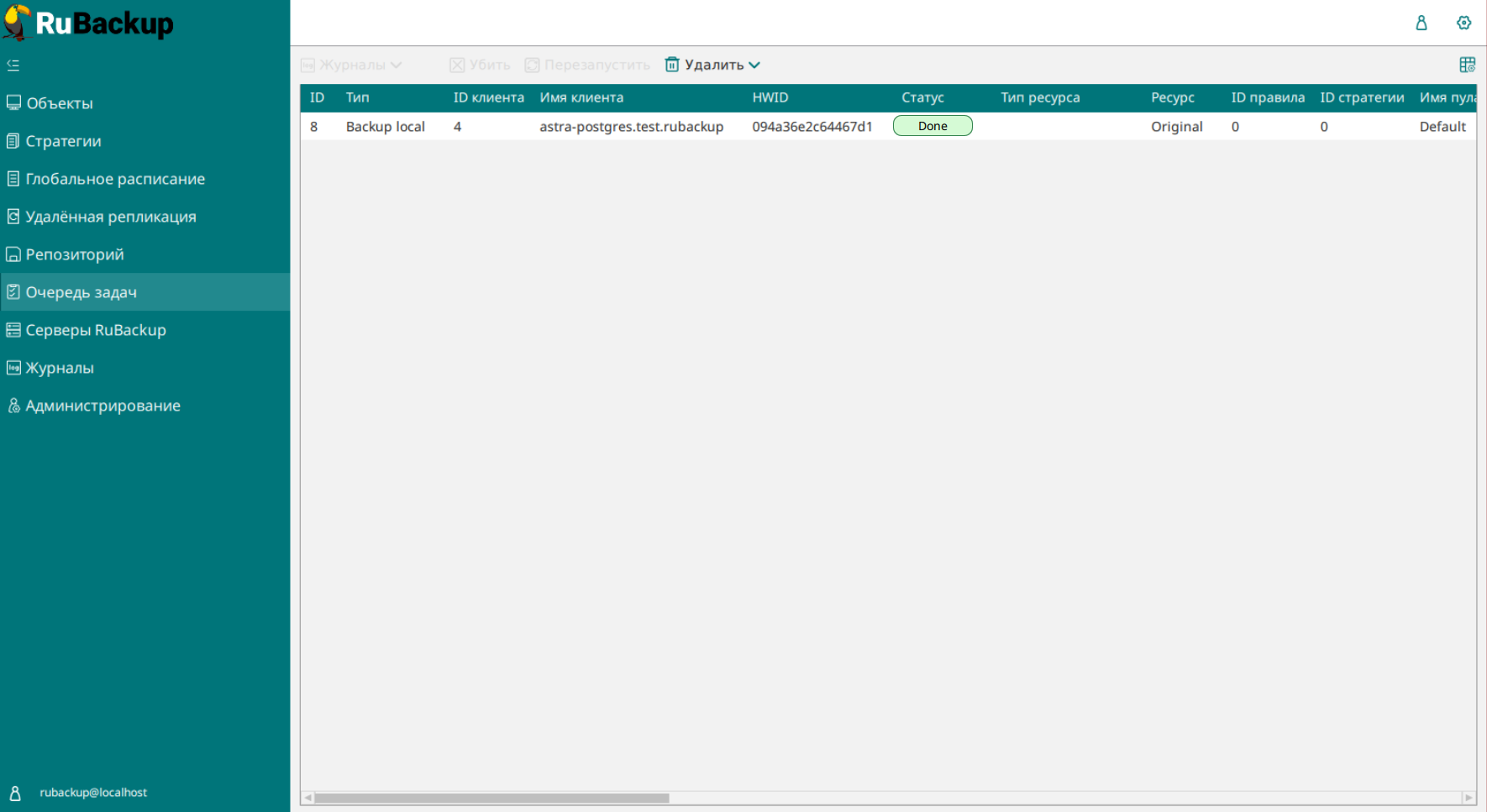Viewport: 1487px width, 812px height.
Task: Open settings via the gear icon
Action: coord(1463,23)
